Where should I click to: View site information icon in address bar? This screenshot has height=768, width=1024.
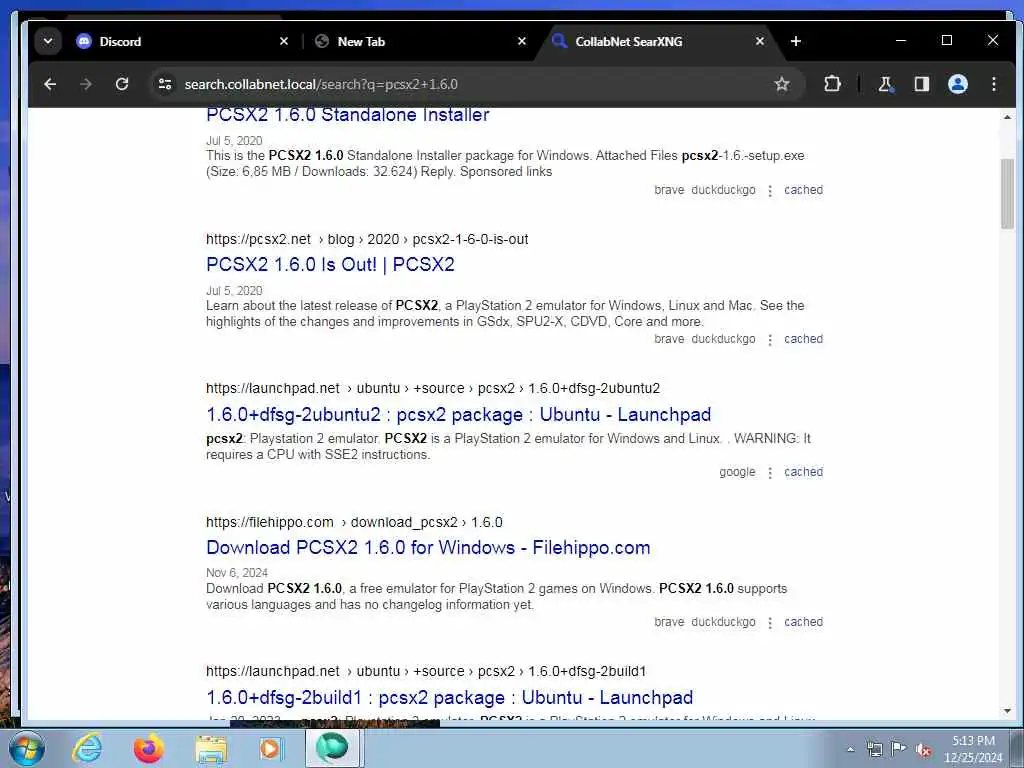point(165,84)
